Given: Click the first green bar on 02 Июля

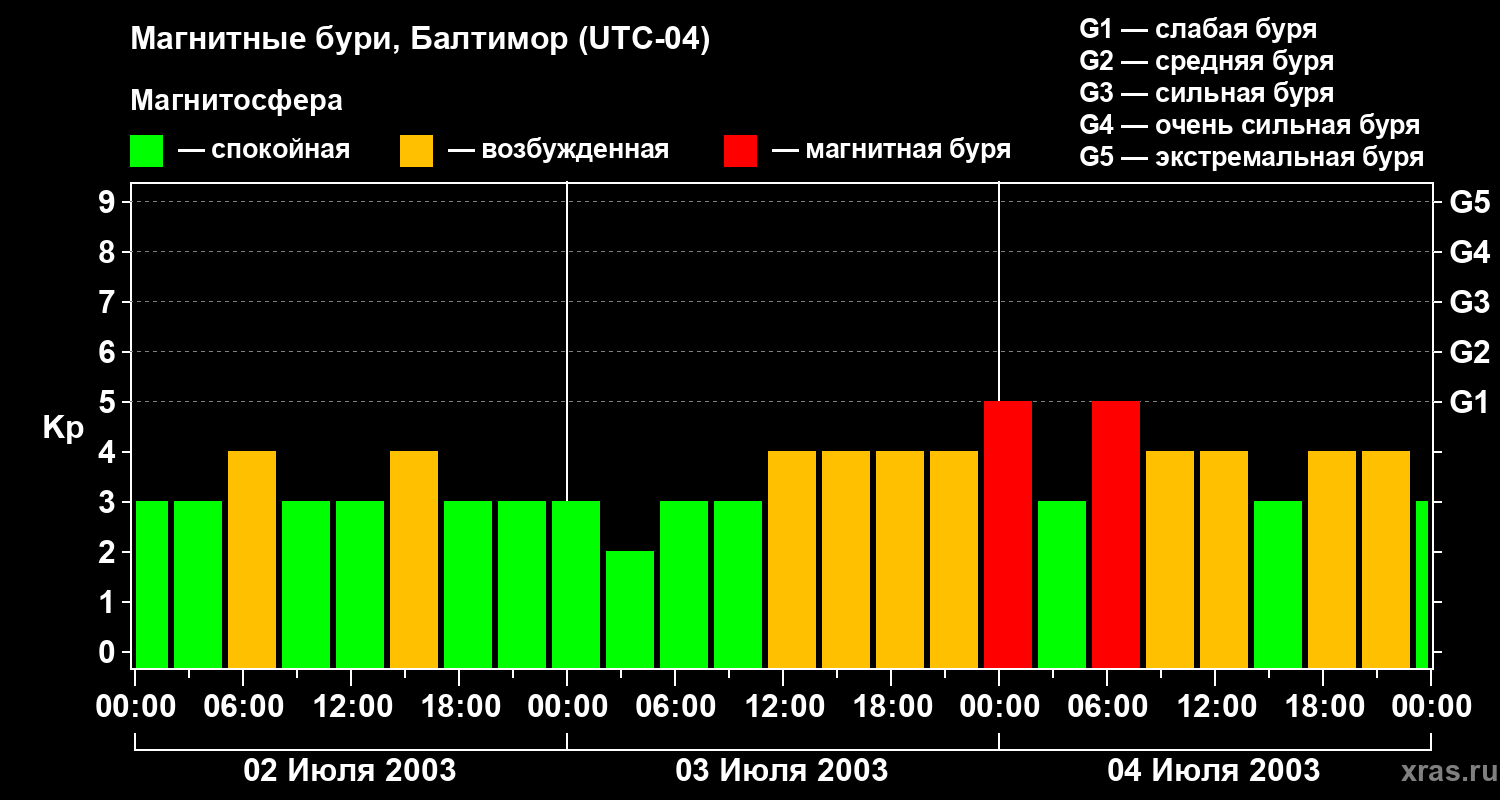Looking at the screenshot, I should 152,584.
